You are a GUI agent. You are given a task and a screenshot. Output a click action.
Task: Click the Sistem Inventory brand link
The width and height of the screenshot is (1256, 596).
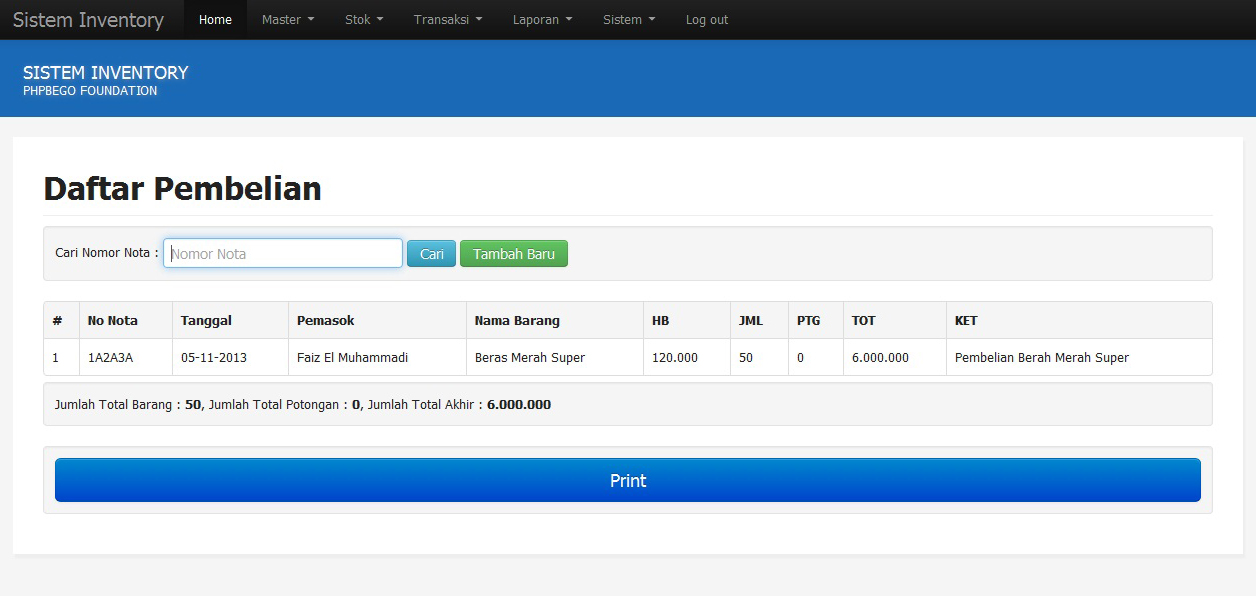(x=88, y=20)
